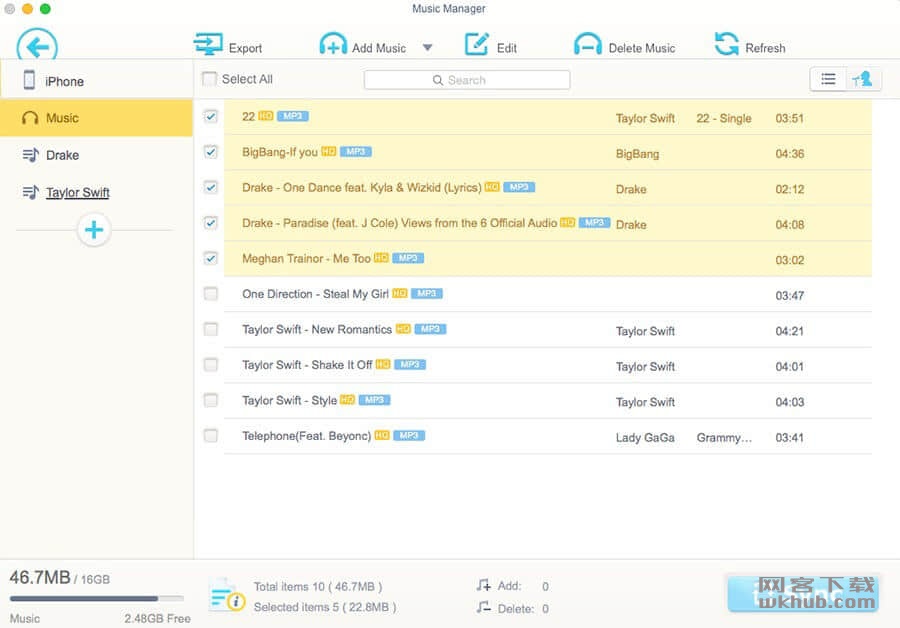Image resolution: width=900 pixels, height=628 pixels.
Task: Toggle the Select All checkbox
Action: click(x=210, y=79)
